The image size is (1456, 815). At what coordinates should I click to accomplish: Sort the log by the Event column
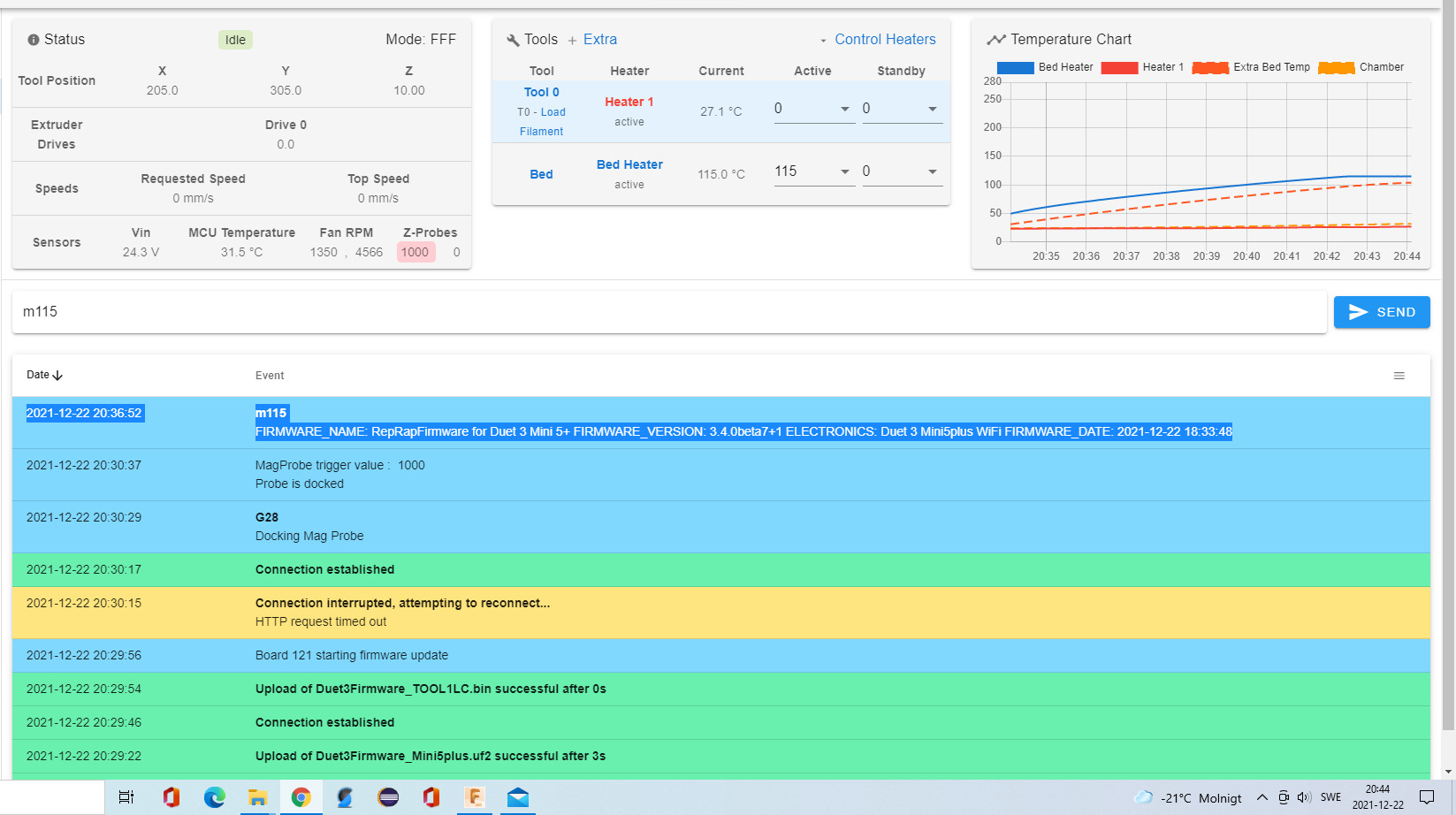tap(270, 376)
